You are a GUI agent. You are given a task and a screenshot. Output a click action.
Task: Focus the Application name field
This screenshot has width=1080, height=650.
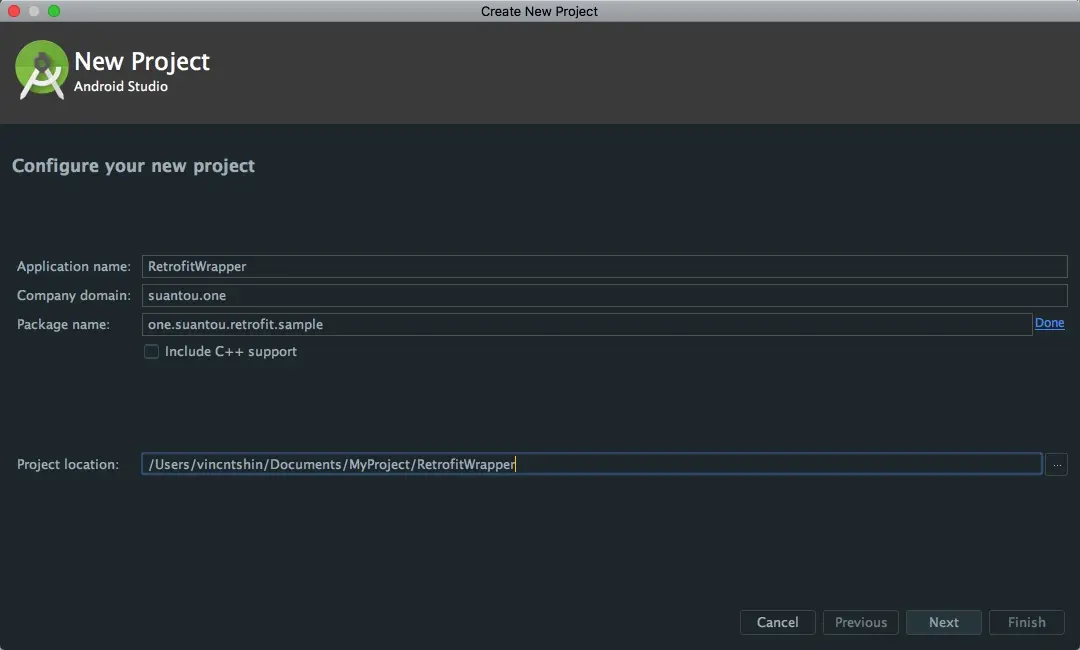[x=604, y=266]
